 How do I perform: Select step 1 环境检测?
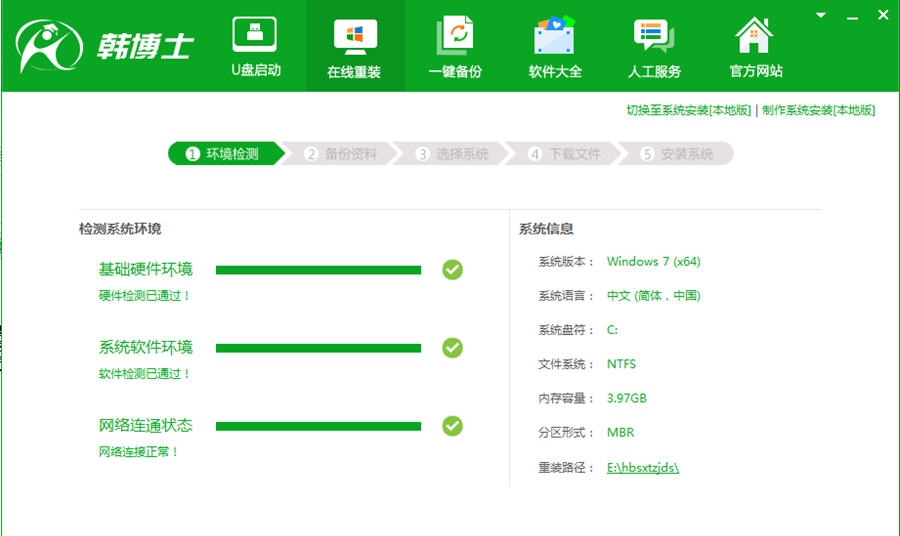[226, 154]
